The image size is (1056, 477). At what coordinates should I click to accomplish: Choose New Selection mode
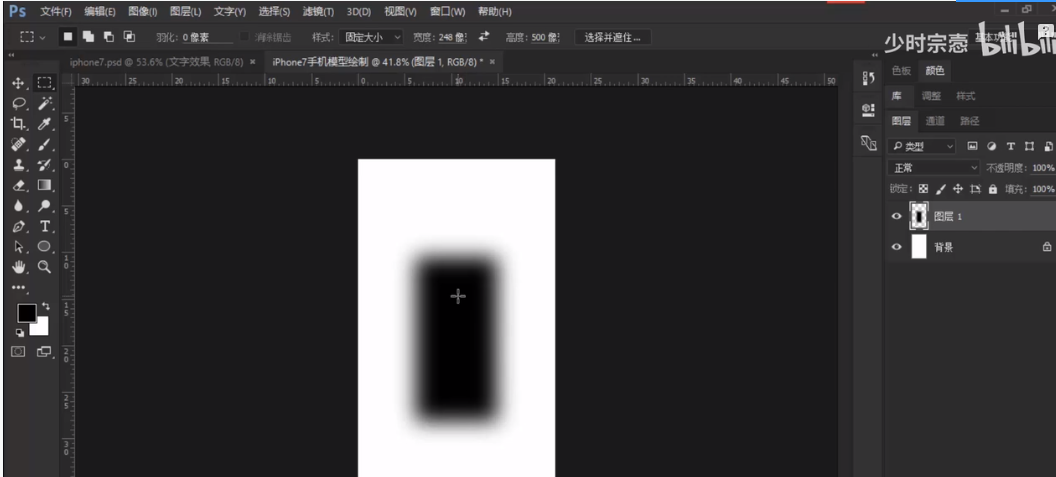67,37
